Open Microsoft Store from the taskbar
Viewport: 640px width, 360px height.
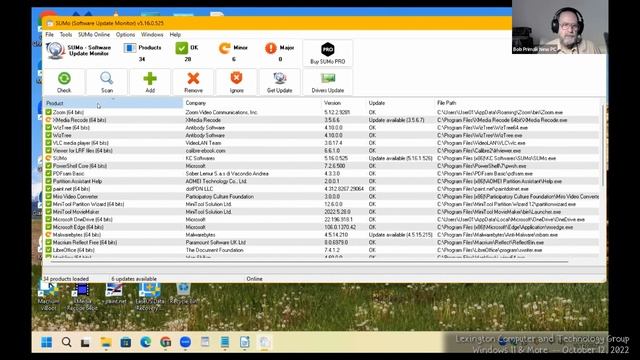[x=125, y=342]
